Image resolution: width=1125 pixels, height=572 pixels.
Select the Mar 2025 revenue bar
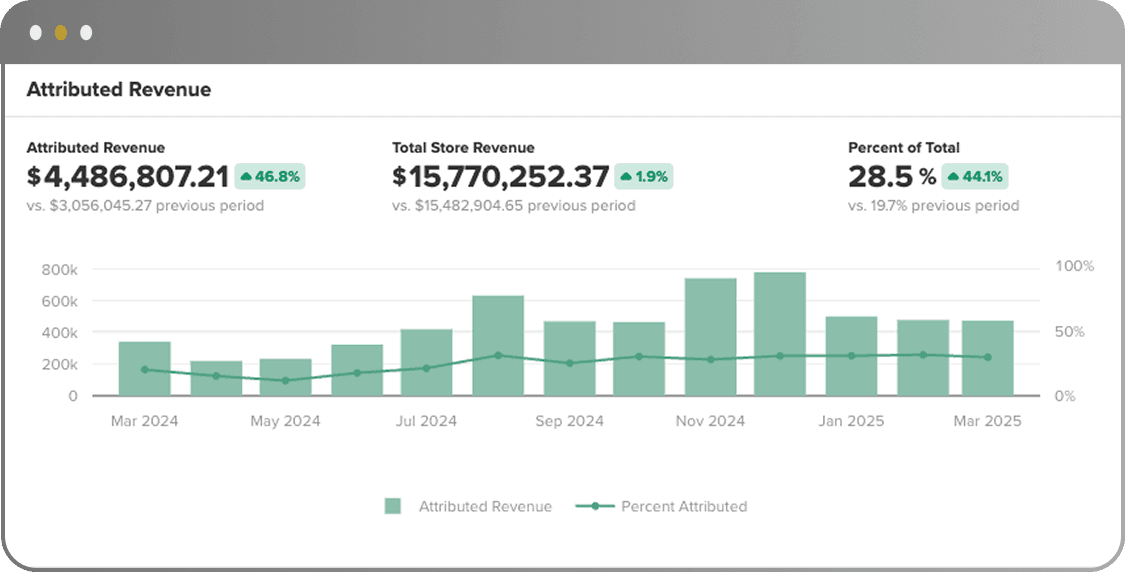point(988,358)
